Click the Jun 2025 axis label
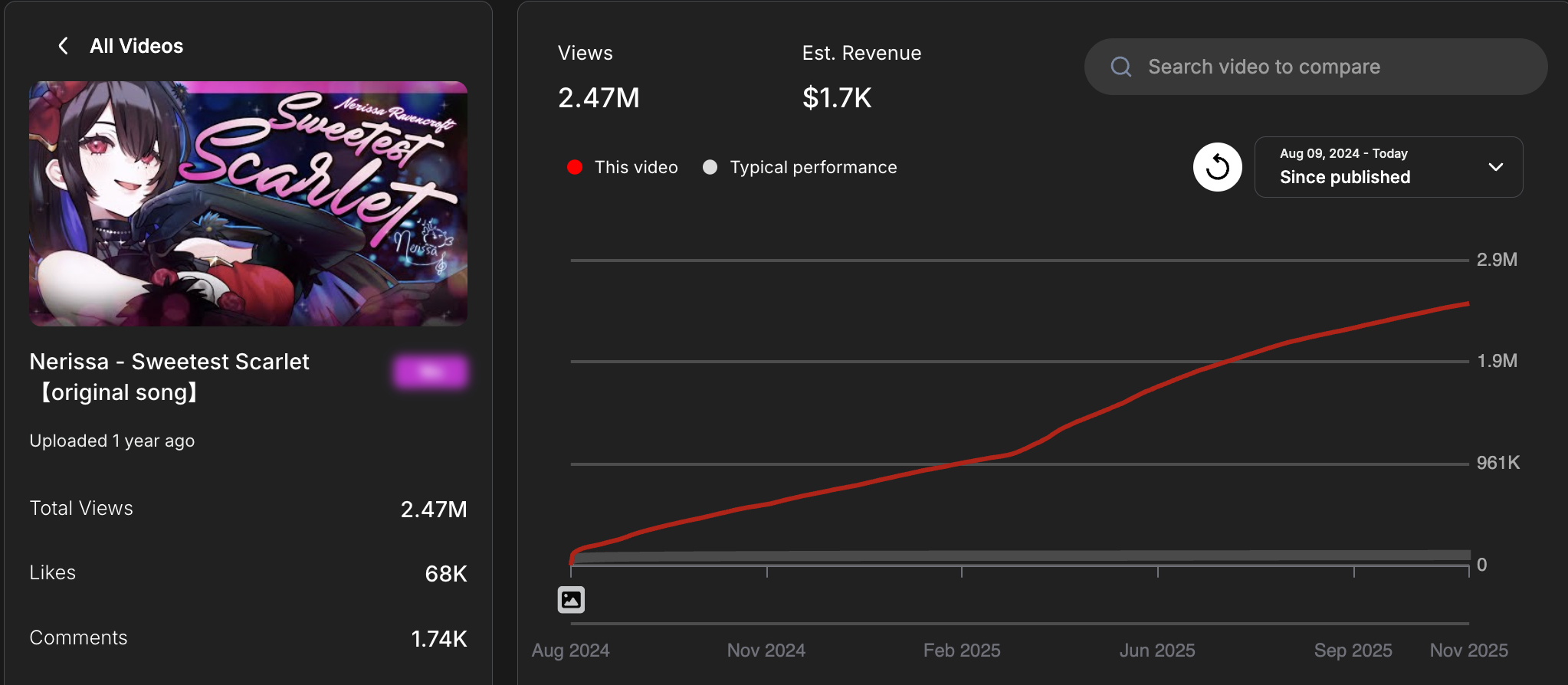Viewport: 1568px width, 685px height. point(1157,651)
